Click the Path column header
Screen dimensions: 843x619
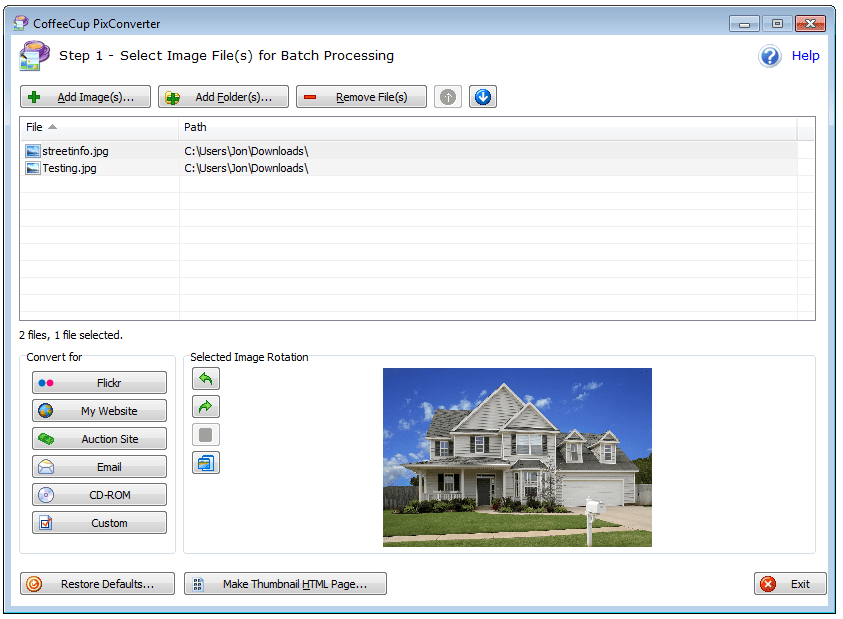click(487, 127)
